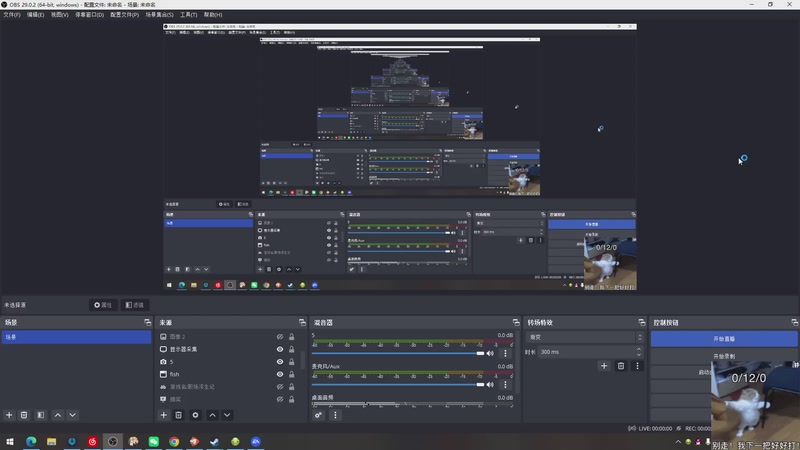Open 场景集合(S) menu

click(159, 15)
